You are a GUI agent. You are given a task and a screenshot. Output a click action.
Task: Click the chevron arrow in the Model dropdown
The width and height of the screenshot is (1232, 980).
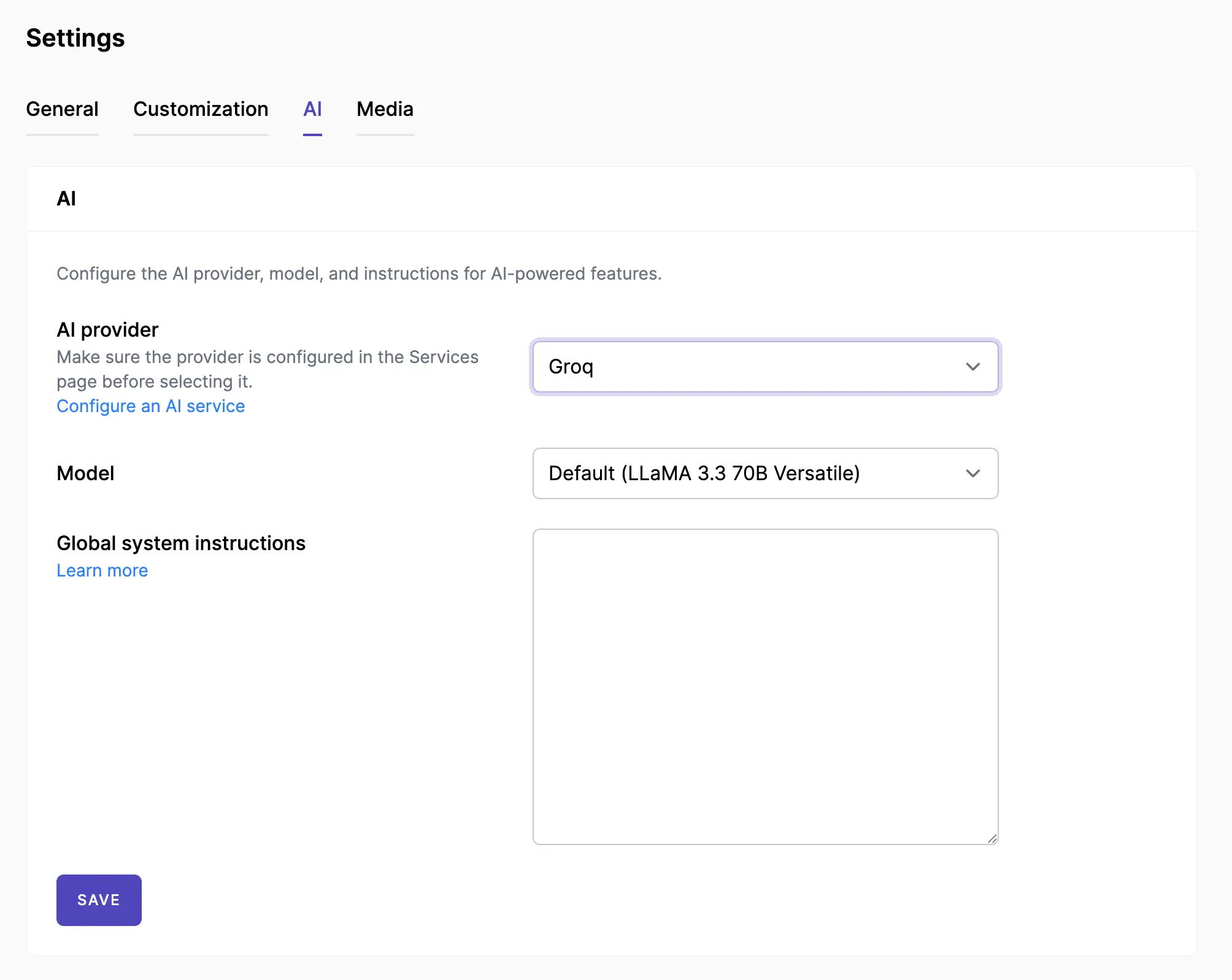972,473
